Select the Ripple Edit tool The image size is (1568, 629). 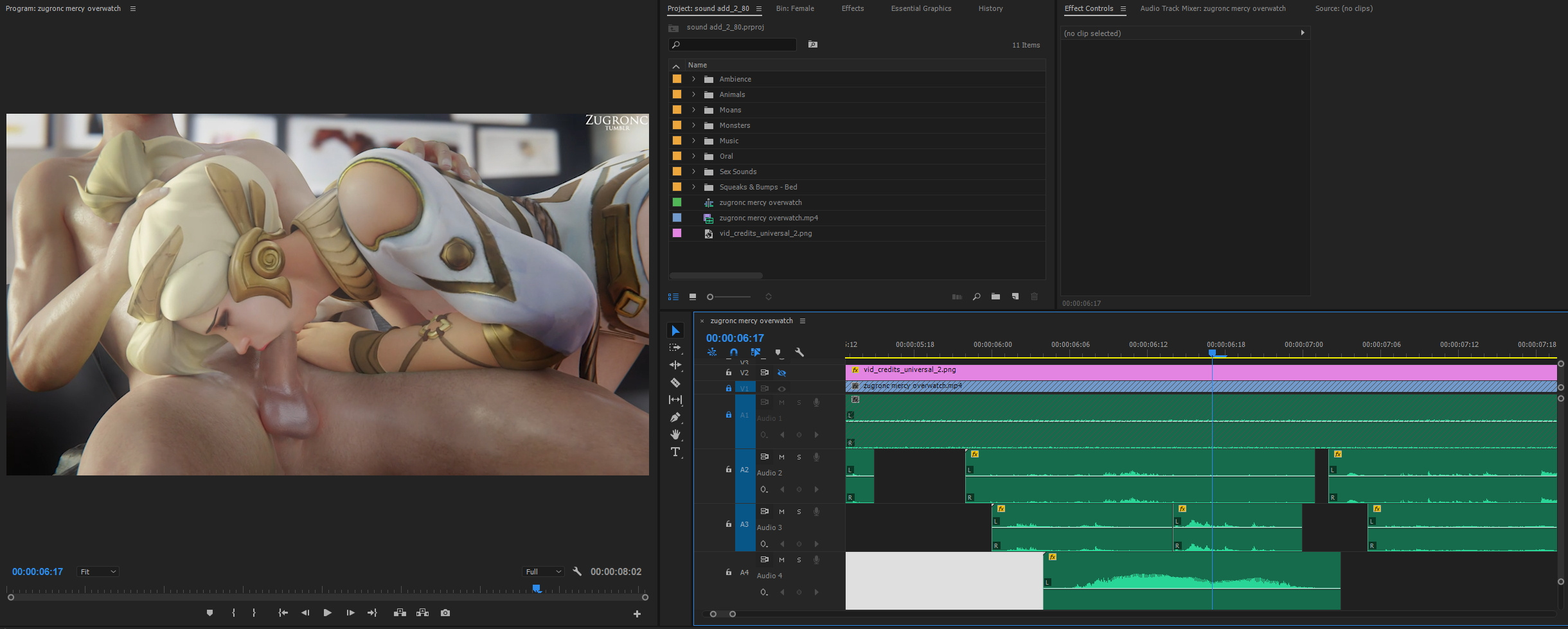[x=675, y=365]
